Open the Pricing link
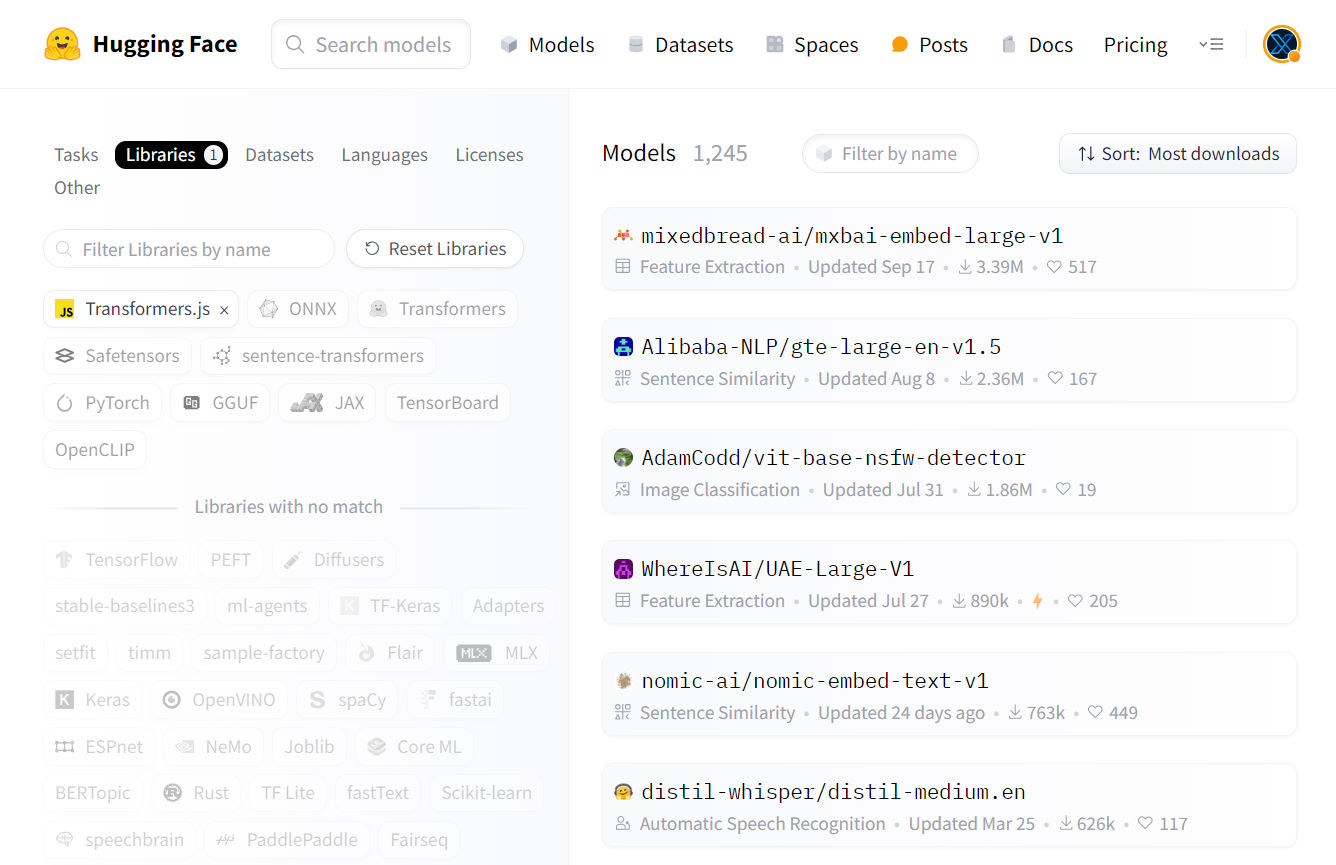The width and height of the screenshot is (1336, 865). (1135, 45)
